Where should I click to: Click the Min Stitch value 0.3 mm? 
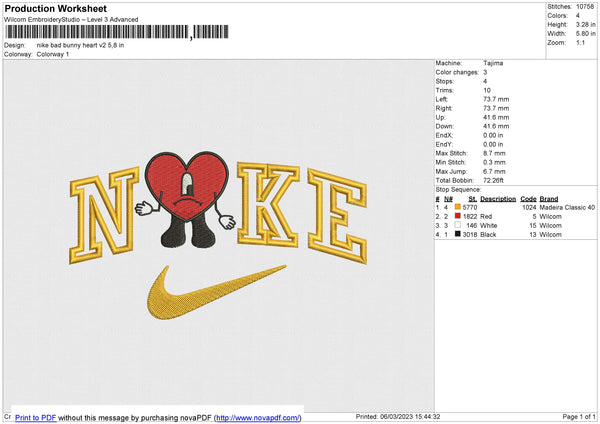click(x=494, y=162)
